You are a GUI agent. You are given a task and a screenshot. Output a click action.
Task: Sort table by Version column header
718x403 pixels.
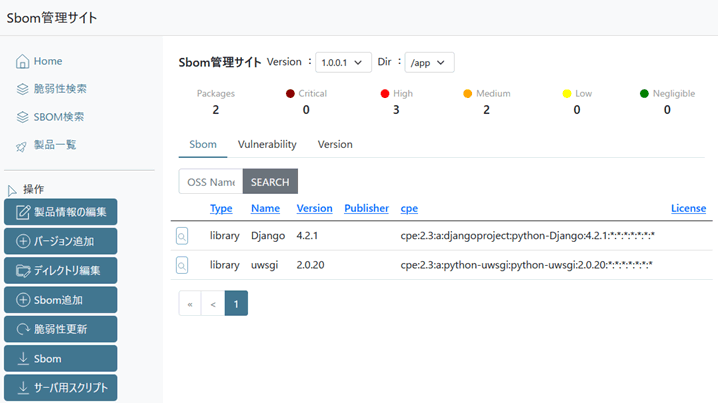[314, 208]
